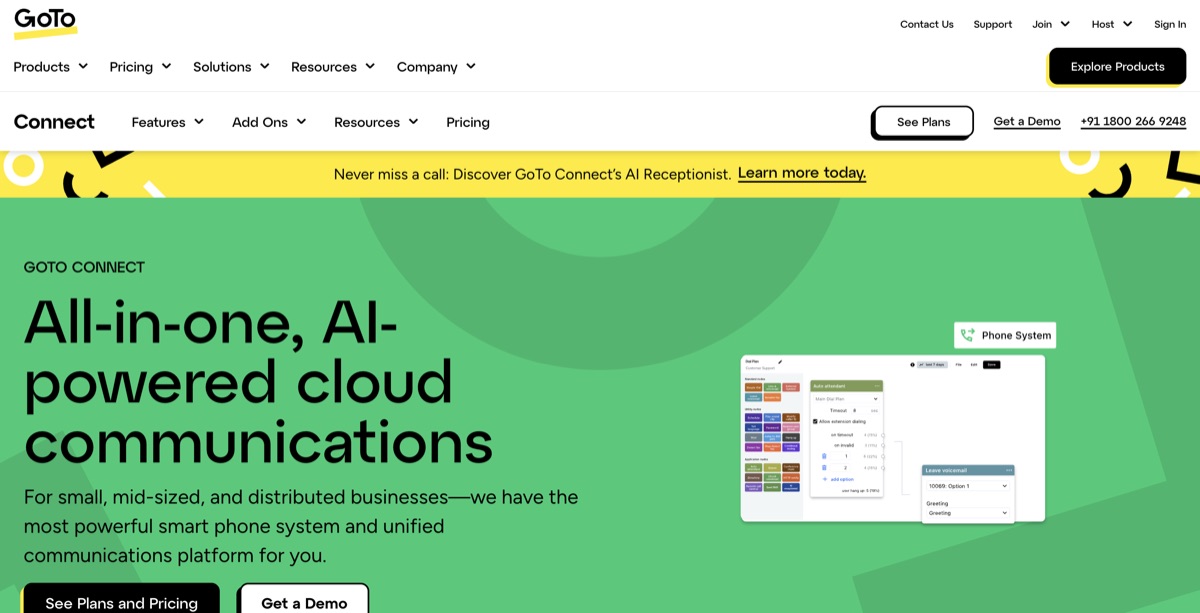This screenshot has width=1200, height=613.
Task: Expand Pricing menu in main navigation
Action: pyautogui.click(x=140, y=67)
